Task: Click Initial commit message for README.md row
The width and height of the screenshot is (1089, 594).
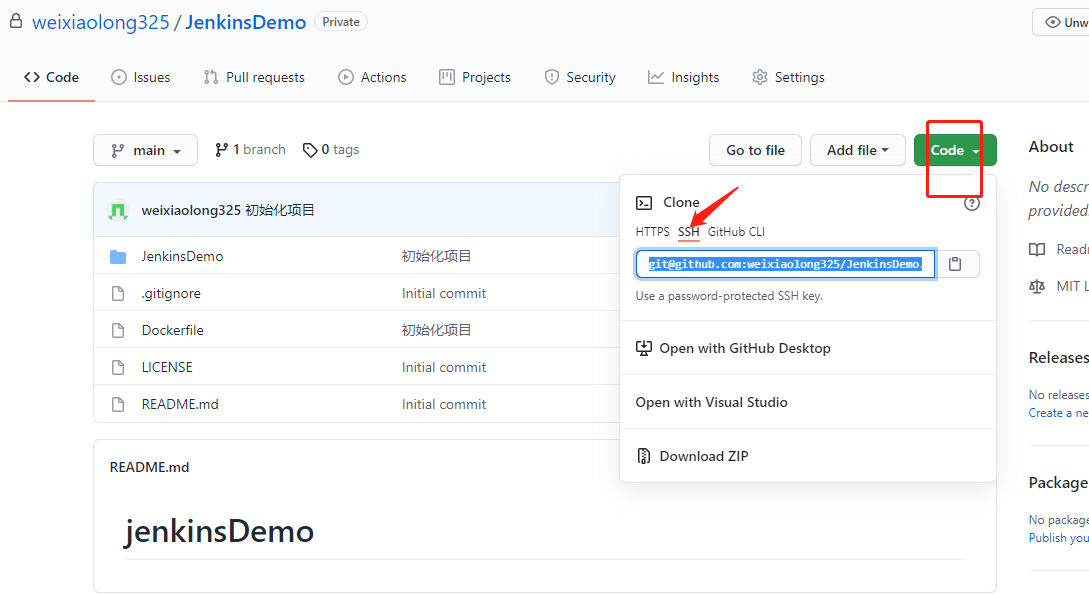Action: point(444,404)
